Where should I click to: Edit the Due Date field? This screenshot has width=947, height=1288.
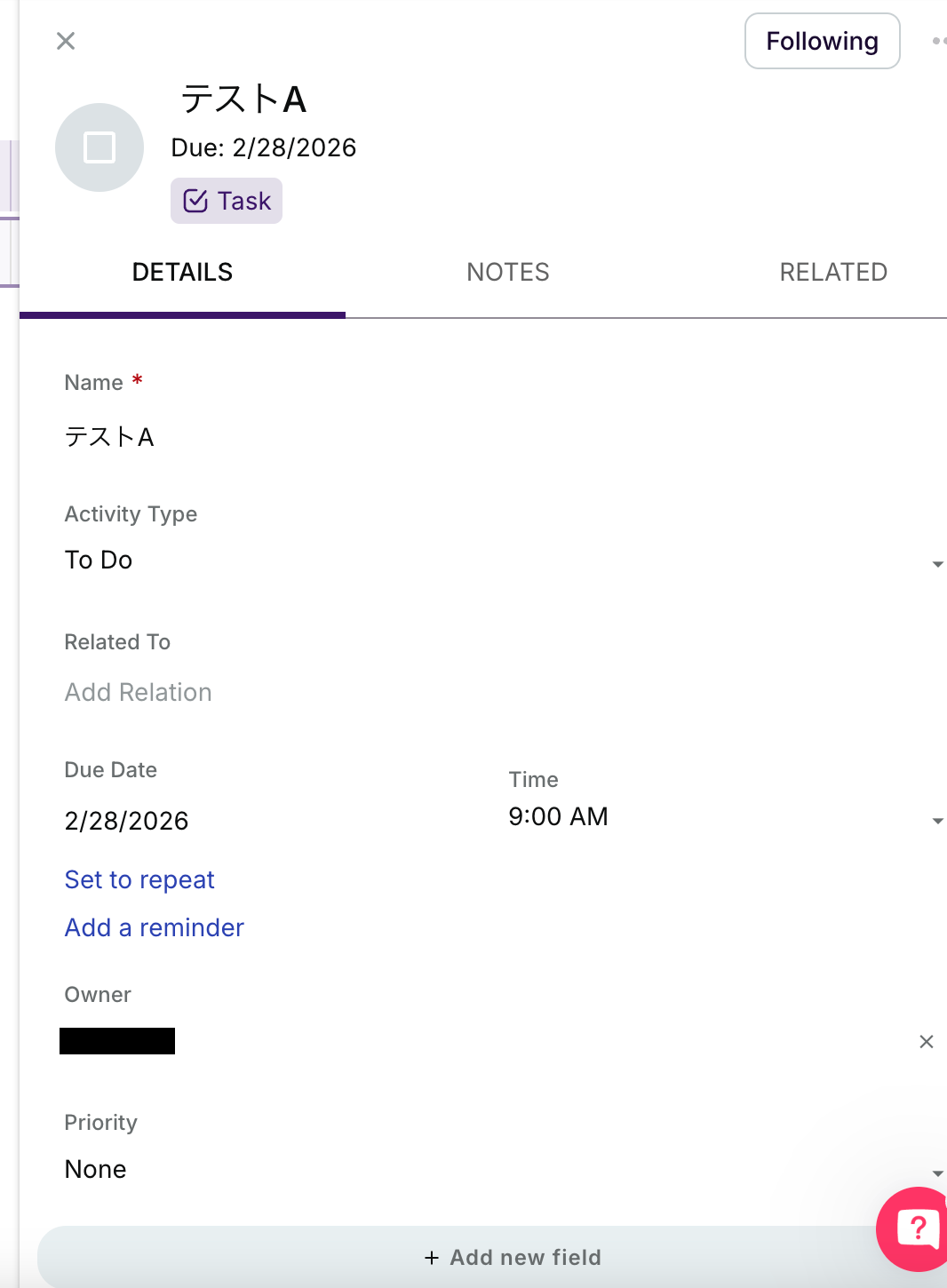[127, 821]
